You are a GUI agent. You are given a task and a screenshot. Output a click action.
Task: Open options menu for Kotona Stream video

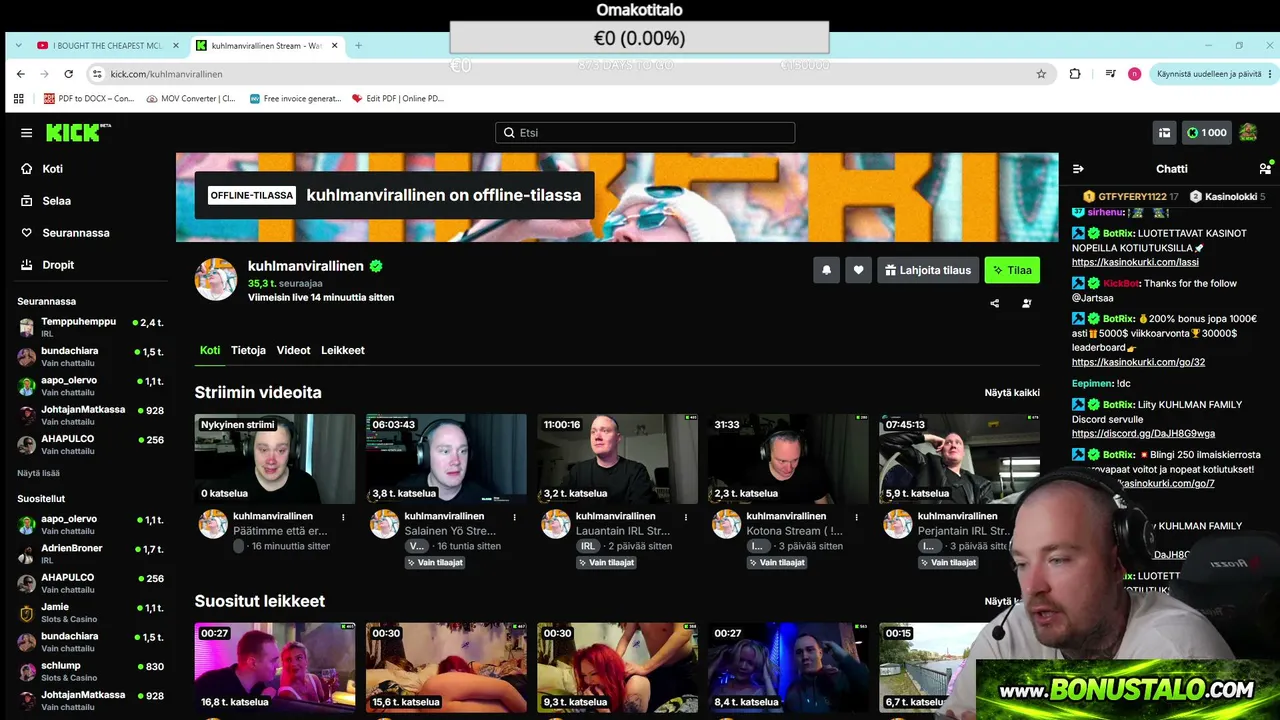[857, 517]
